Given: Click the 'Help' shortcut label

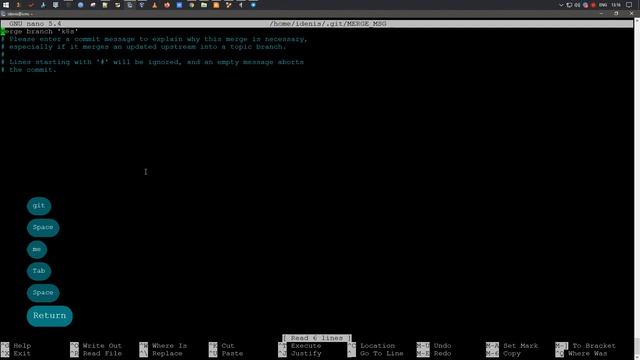Looking at the screenshot, I should click(22, 346).
